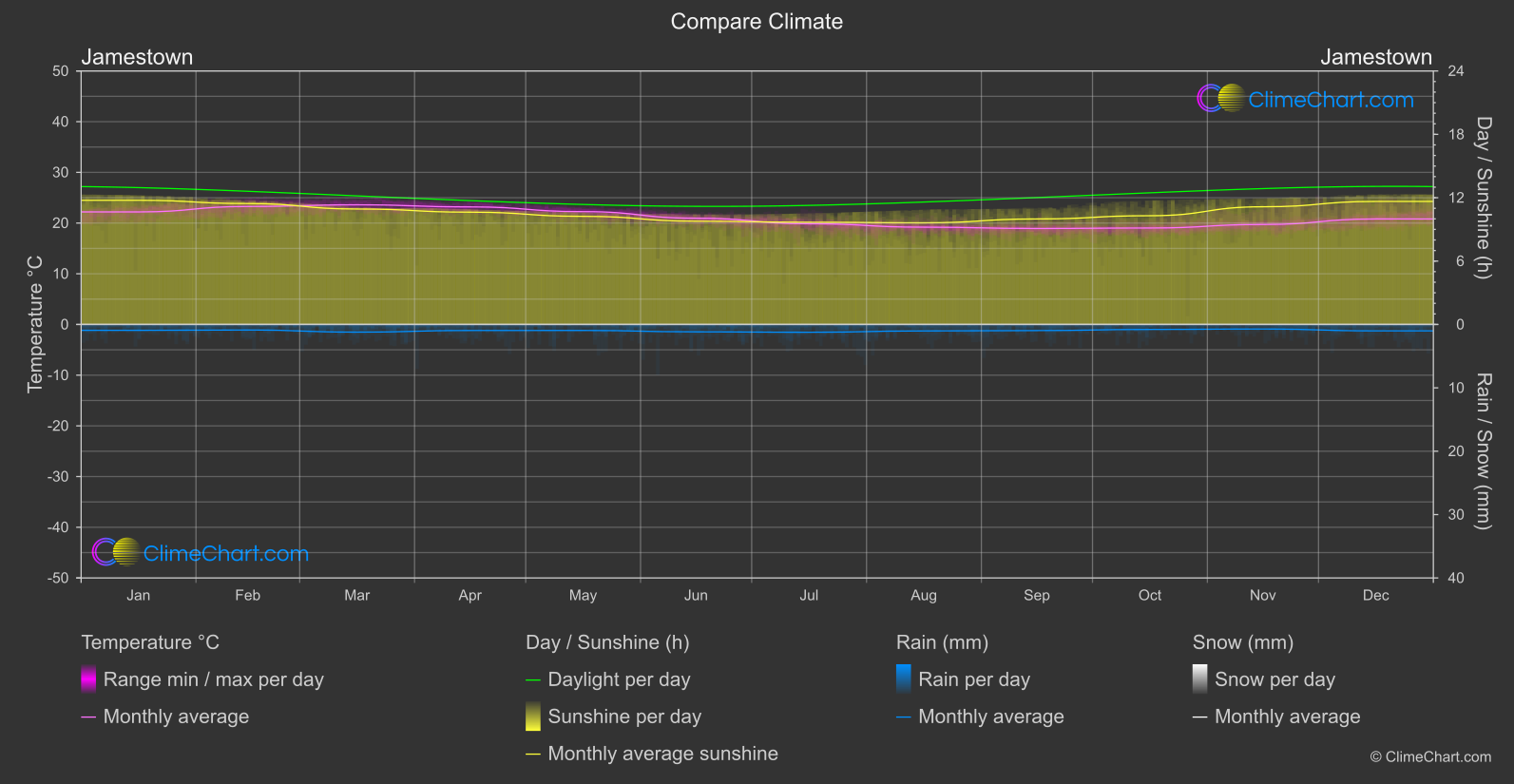
Task: Click the Rain (mm) legend heading
Action: 943,642
